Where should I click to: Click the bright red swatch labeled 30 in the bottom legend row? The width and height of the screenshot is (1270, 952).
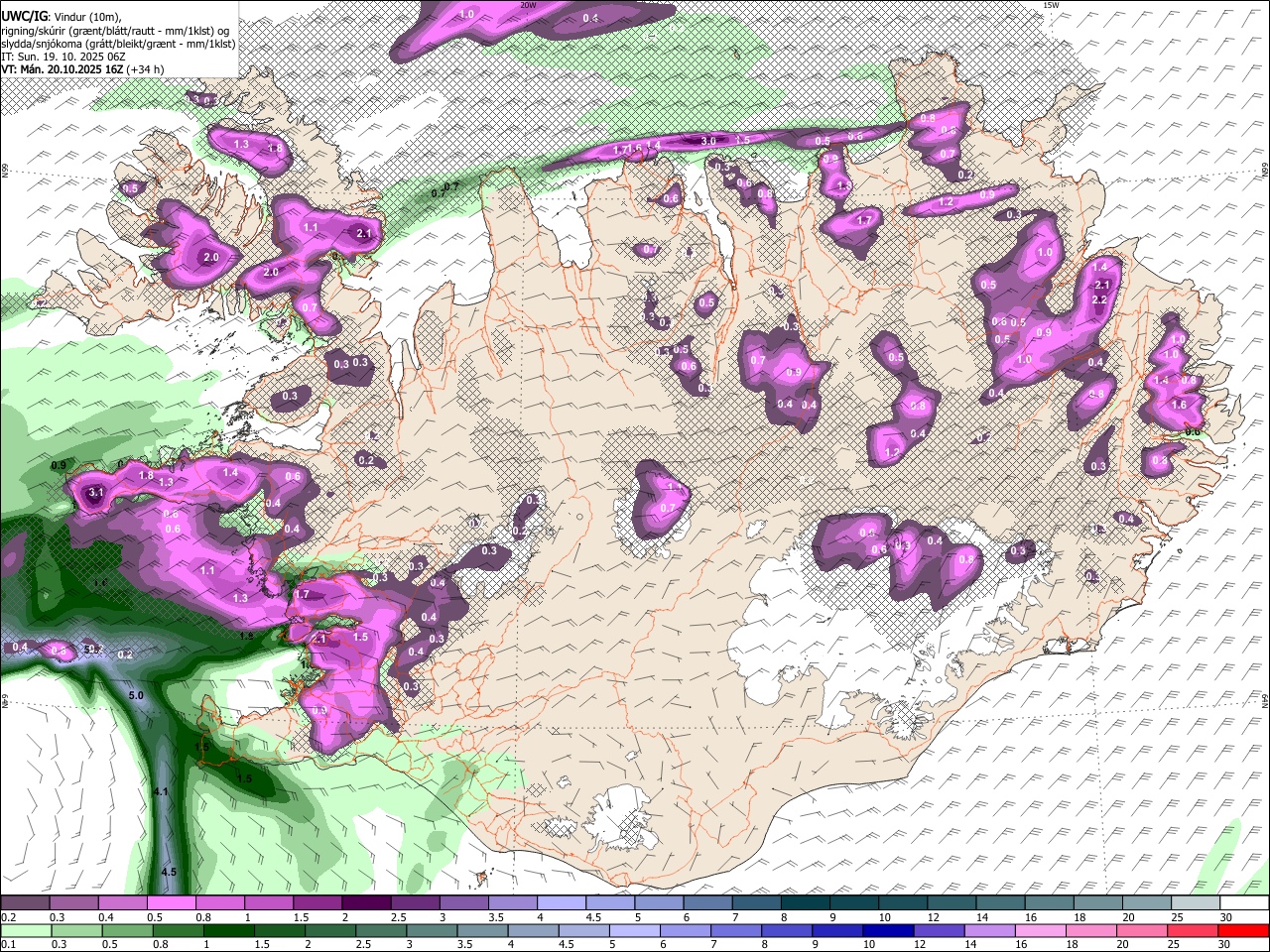(1244, 931)
